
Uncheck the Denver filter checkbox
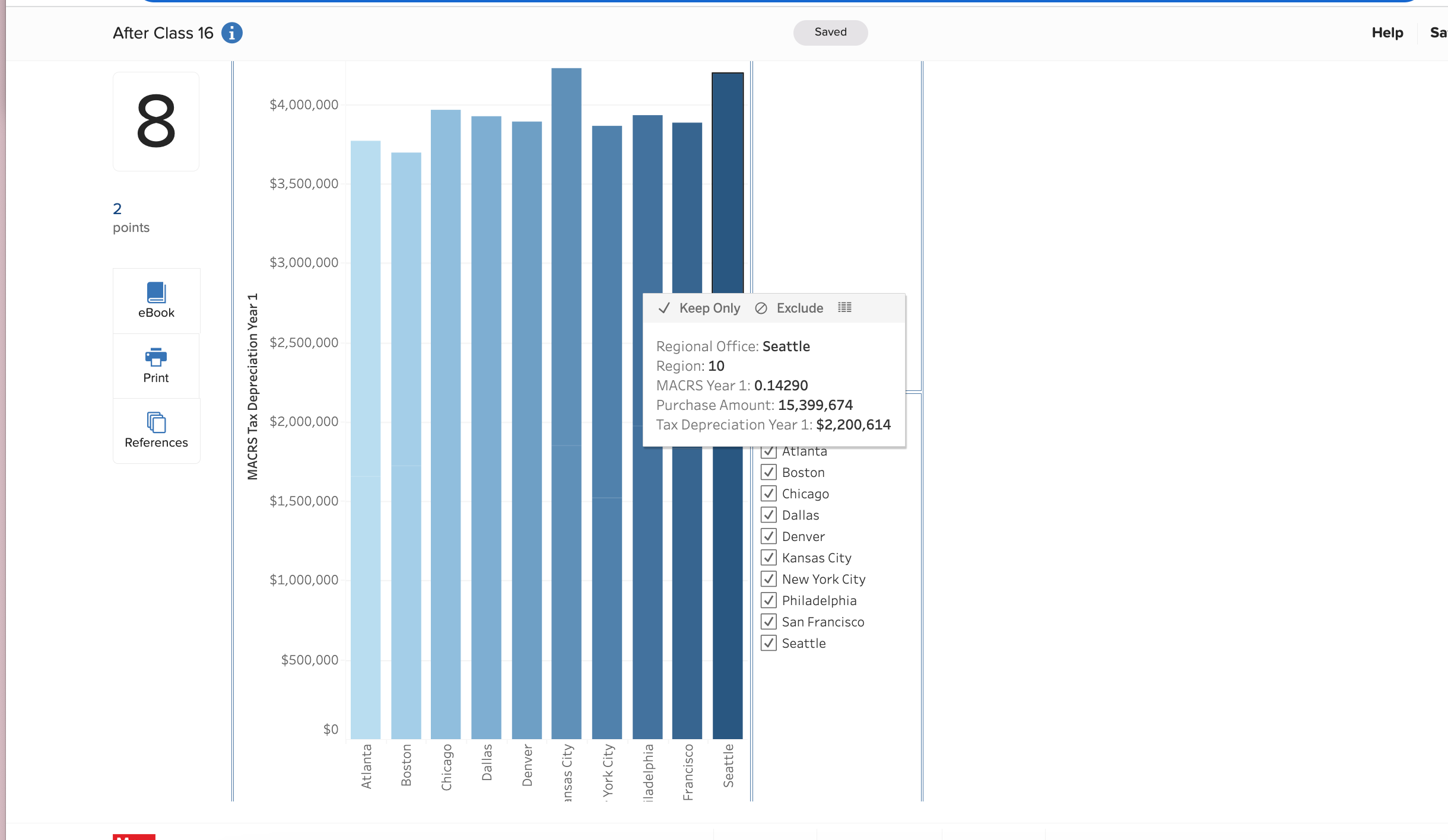pos(769,536)
